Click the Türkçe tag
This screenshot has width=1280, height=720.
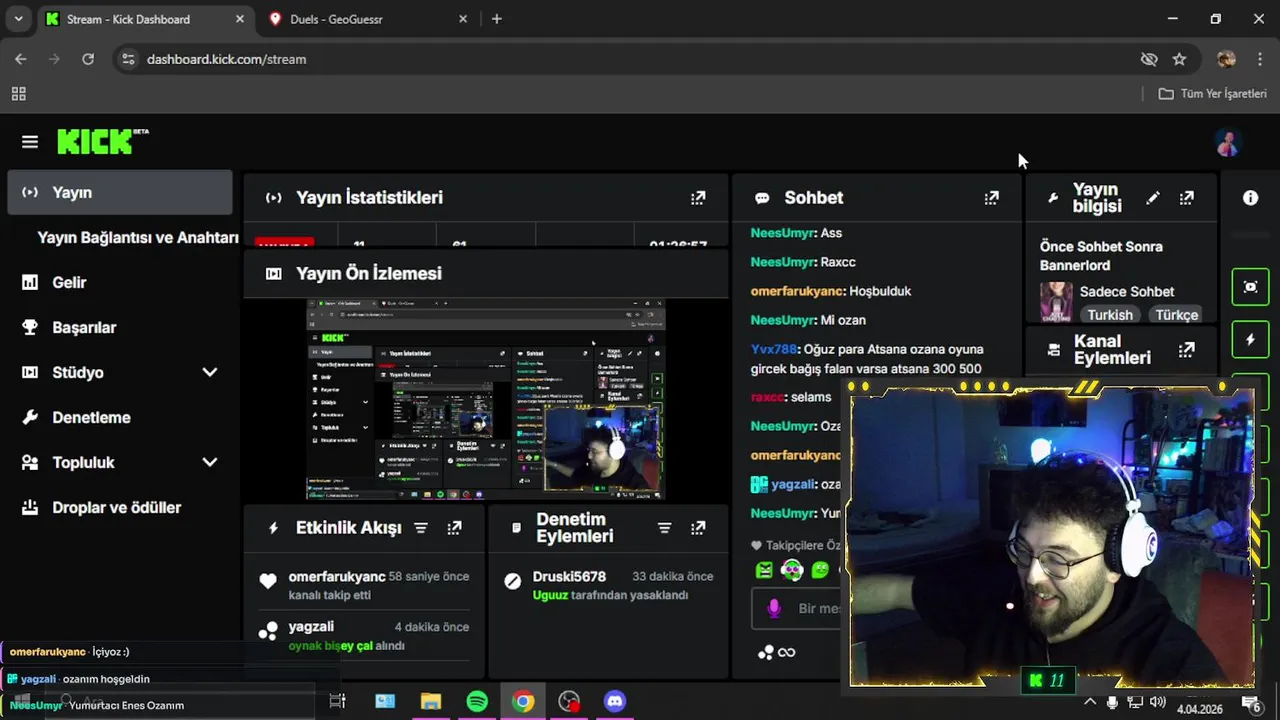[x=1176, y=315]
